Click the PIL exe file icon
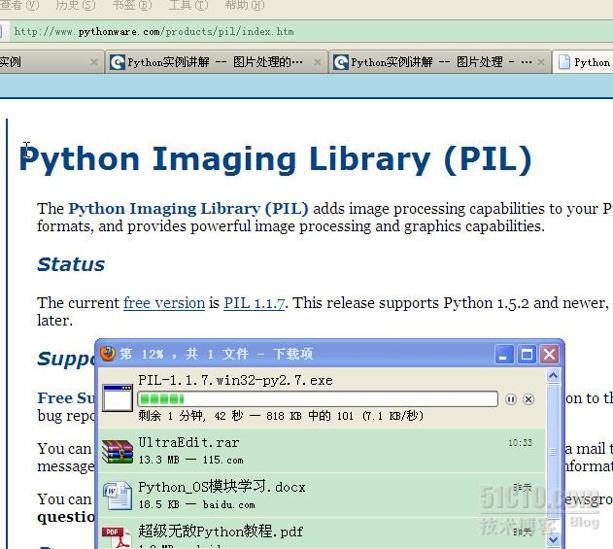The image size is (613, 549). point(117,398)
